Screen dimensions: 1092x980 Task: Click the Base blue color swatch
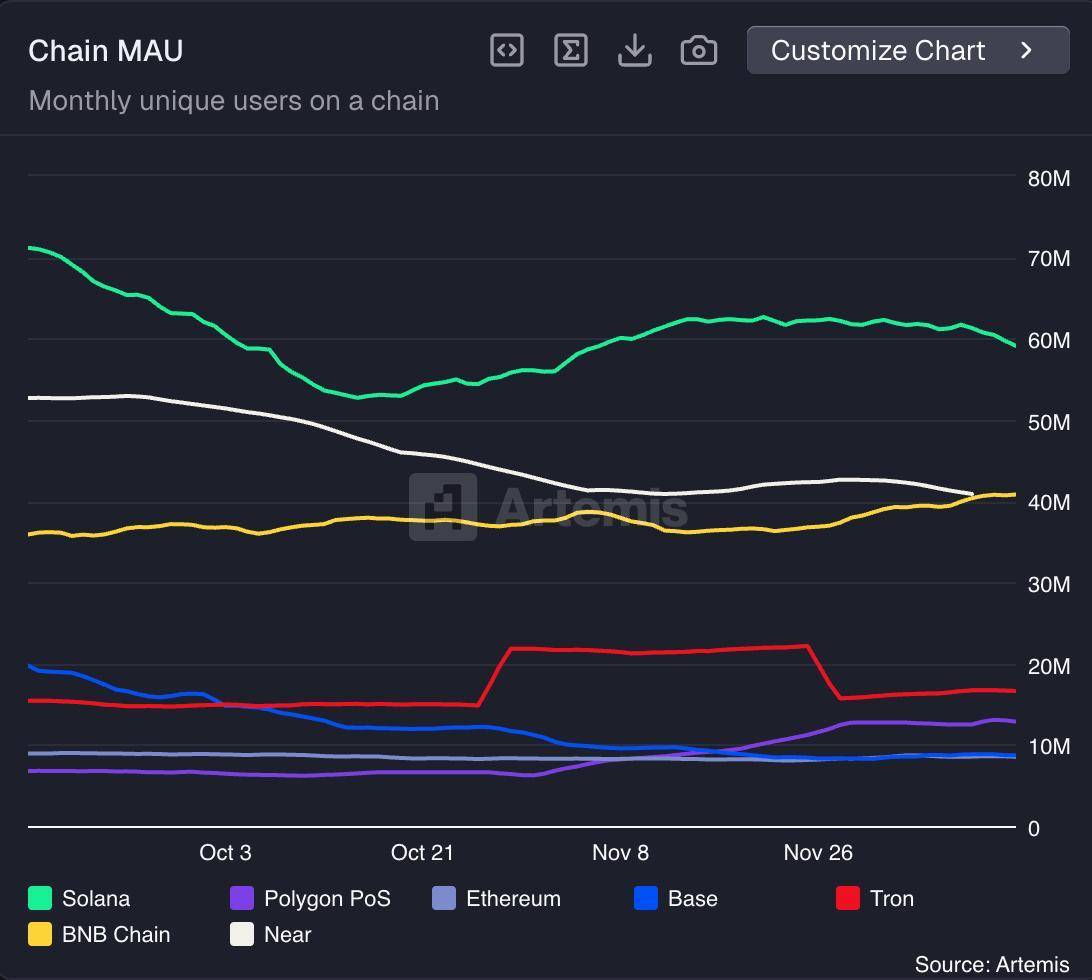(646, 898)
